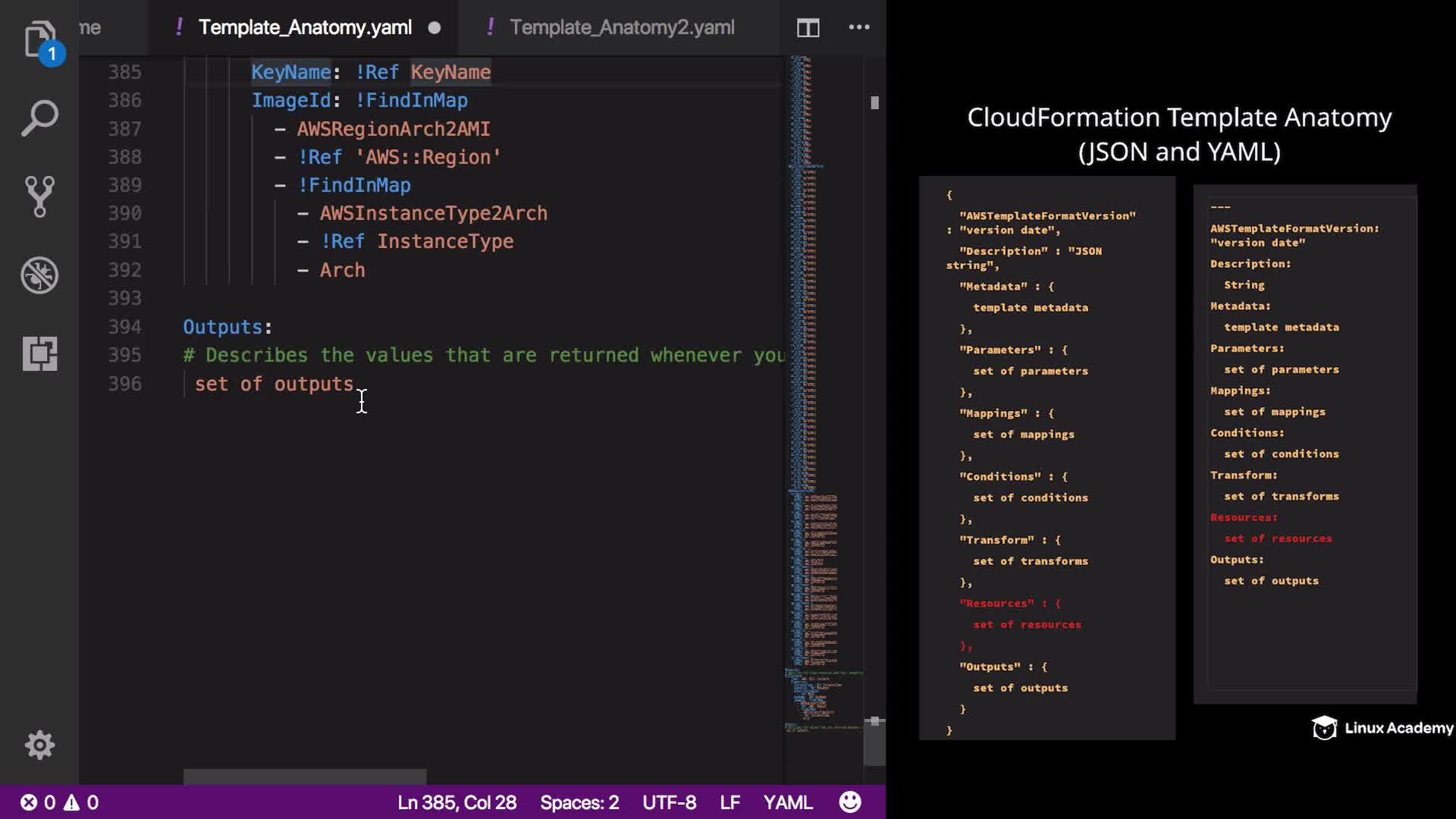Click warnings count in status bar

(82, 802)
